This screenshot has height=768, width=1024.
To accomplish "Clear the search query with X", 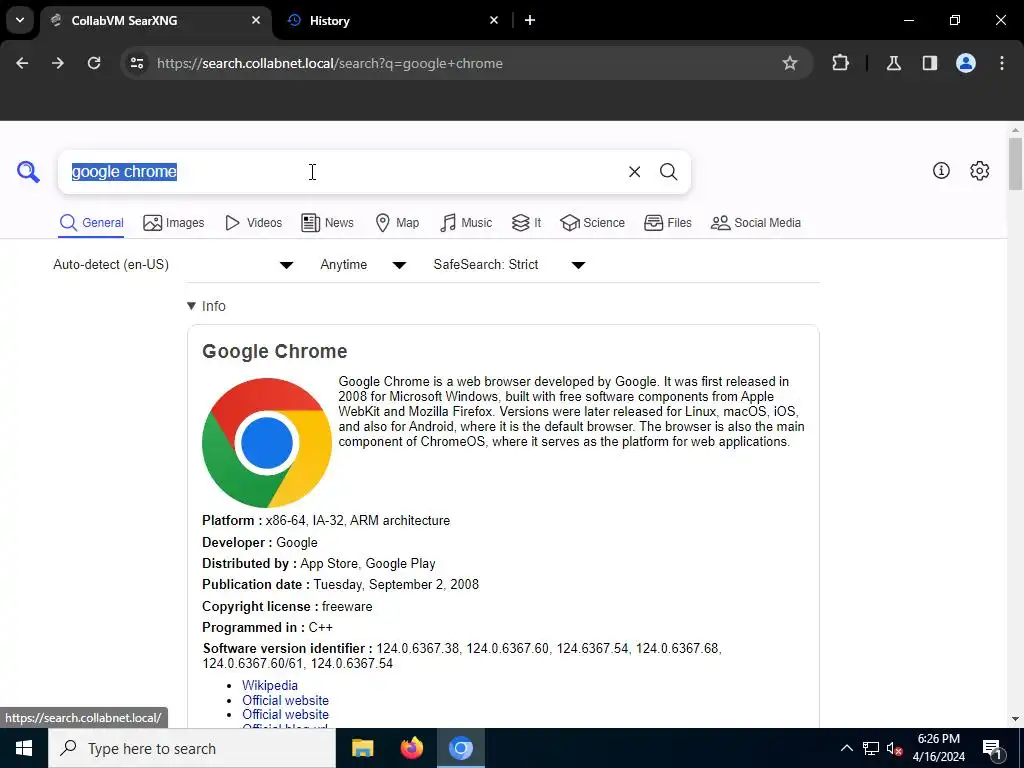I will 634,172.
